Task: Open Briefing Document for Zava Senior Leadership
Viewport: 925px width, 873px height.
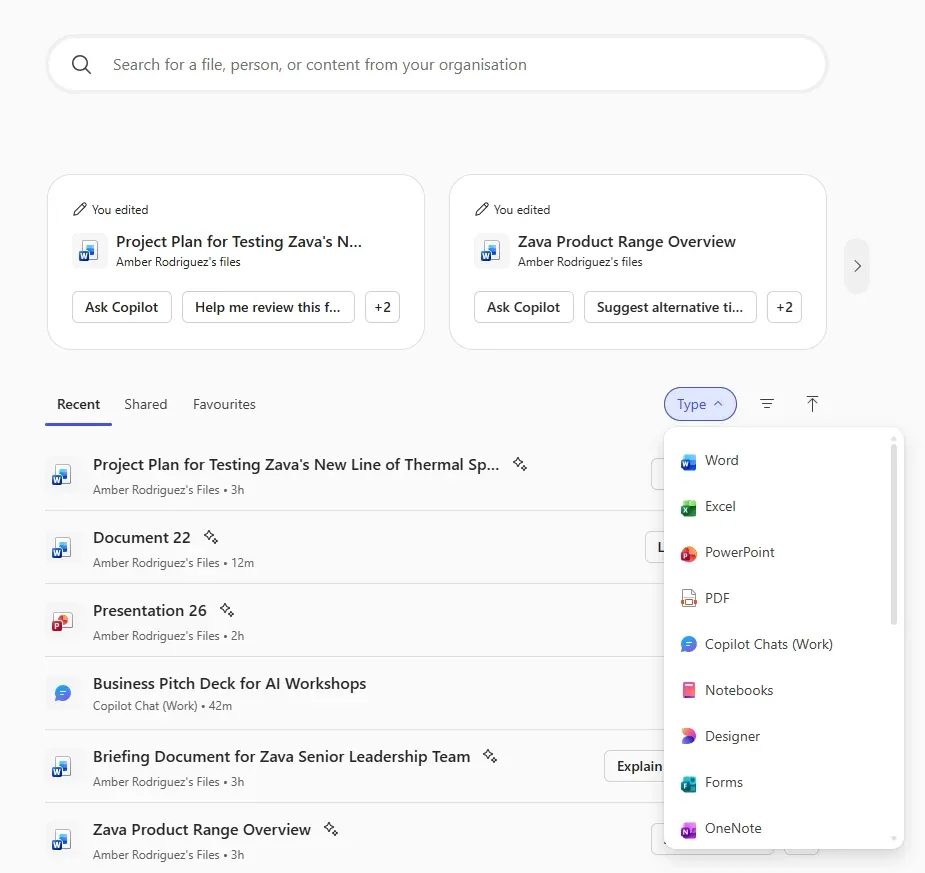Action: point(281,757)
